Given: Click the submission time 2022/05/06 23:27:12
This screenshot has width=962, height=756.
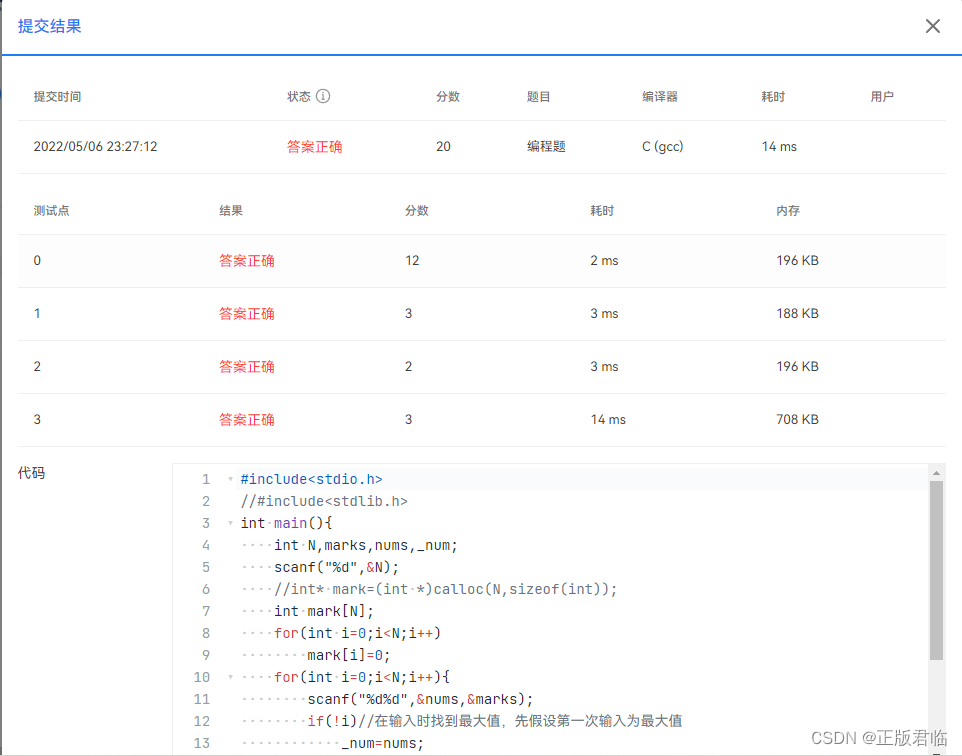Looking at the screenshot, I should pos(95,147).
